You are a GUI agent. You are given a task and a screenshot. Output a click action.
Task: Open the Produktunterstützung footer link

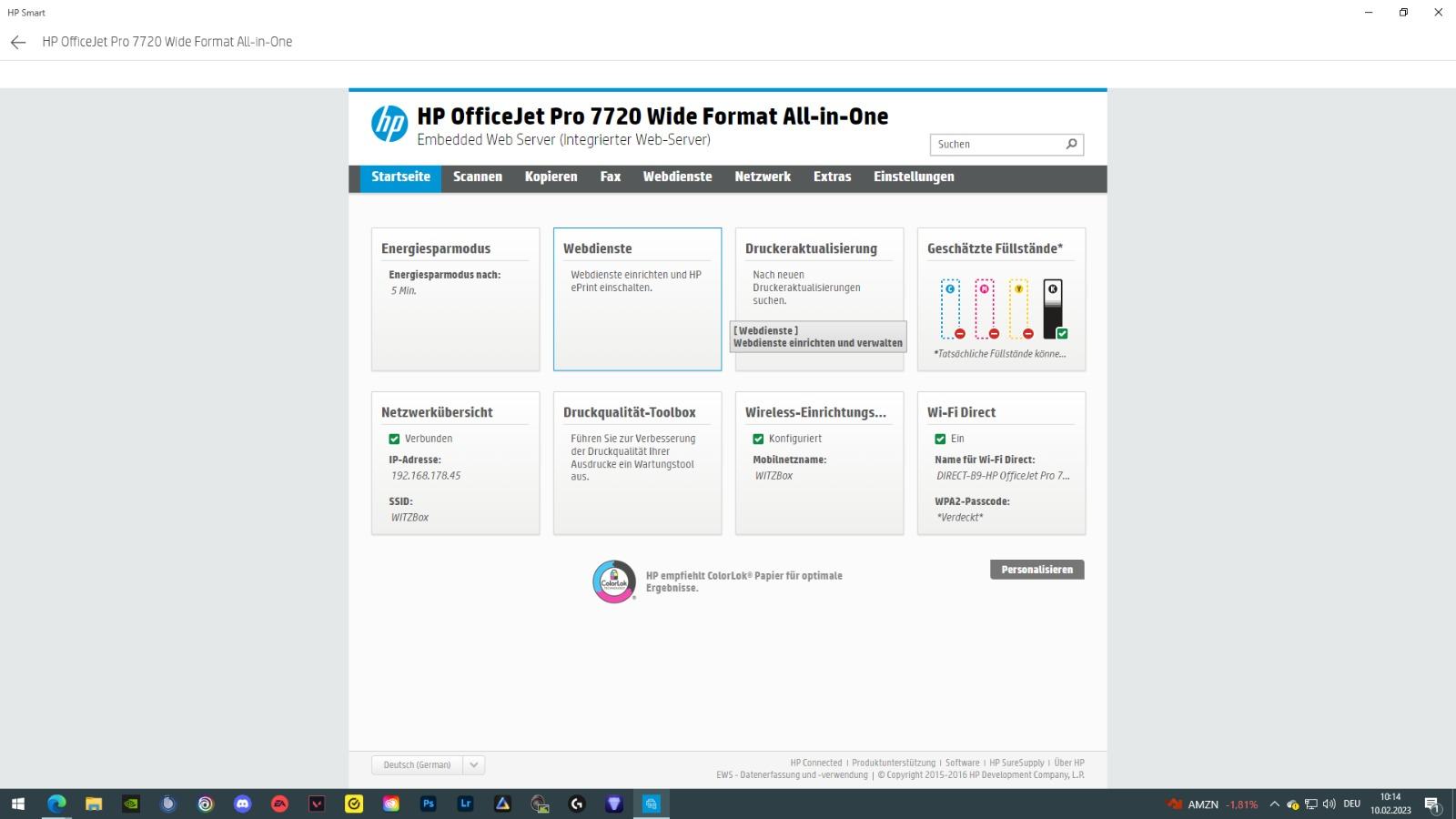tap(894, 763)
